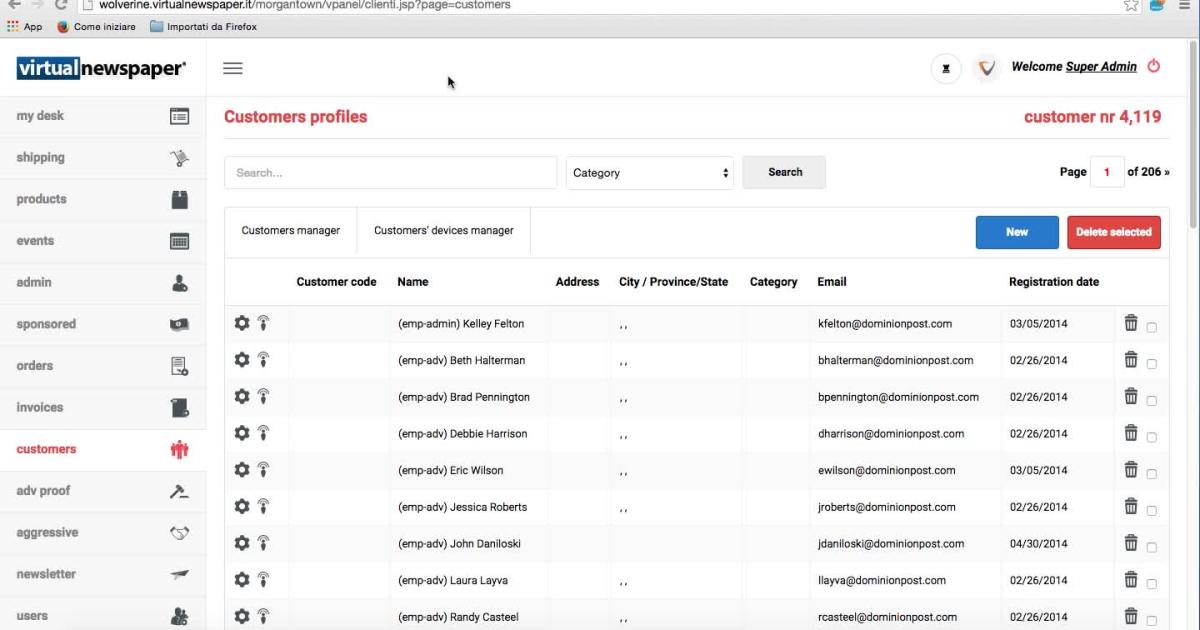This screenshot has width=1200, height=630.
Task: Click the hourglass icon in header
Action: point(946,68)
